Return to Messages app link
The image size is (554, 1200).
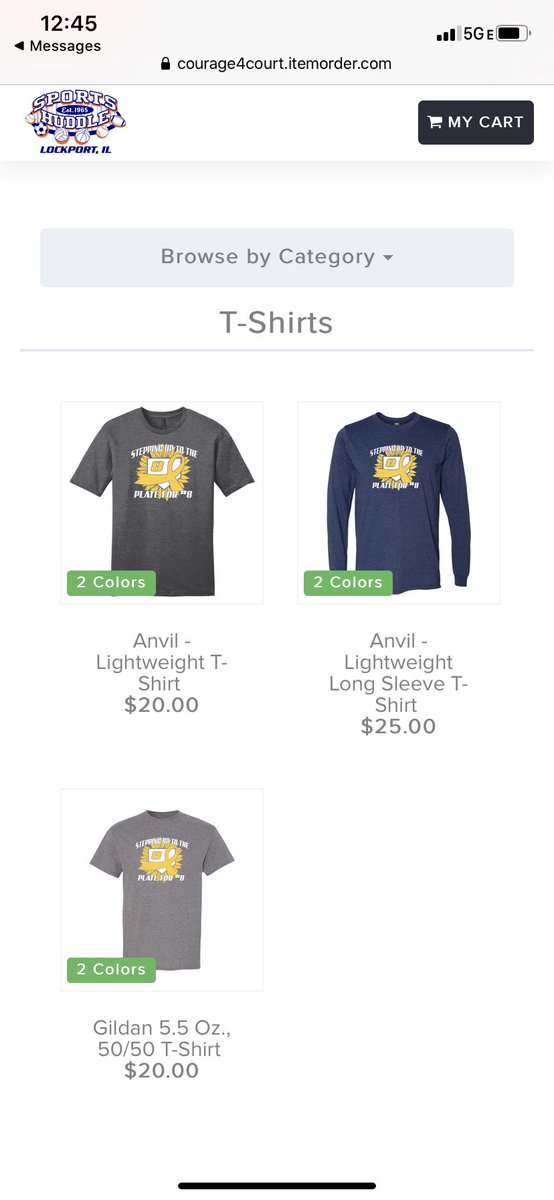(57, 46)
